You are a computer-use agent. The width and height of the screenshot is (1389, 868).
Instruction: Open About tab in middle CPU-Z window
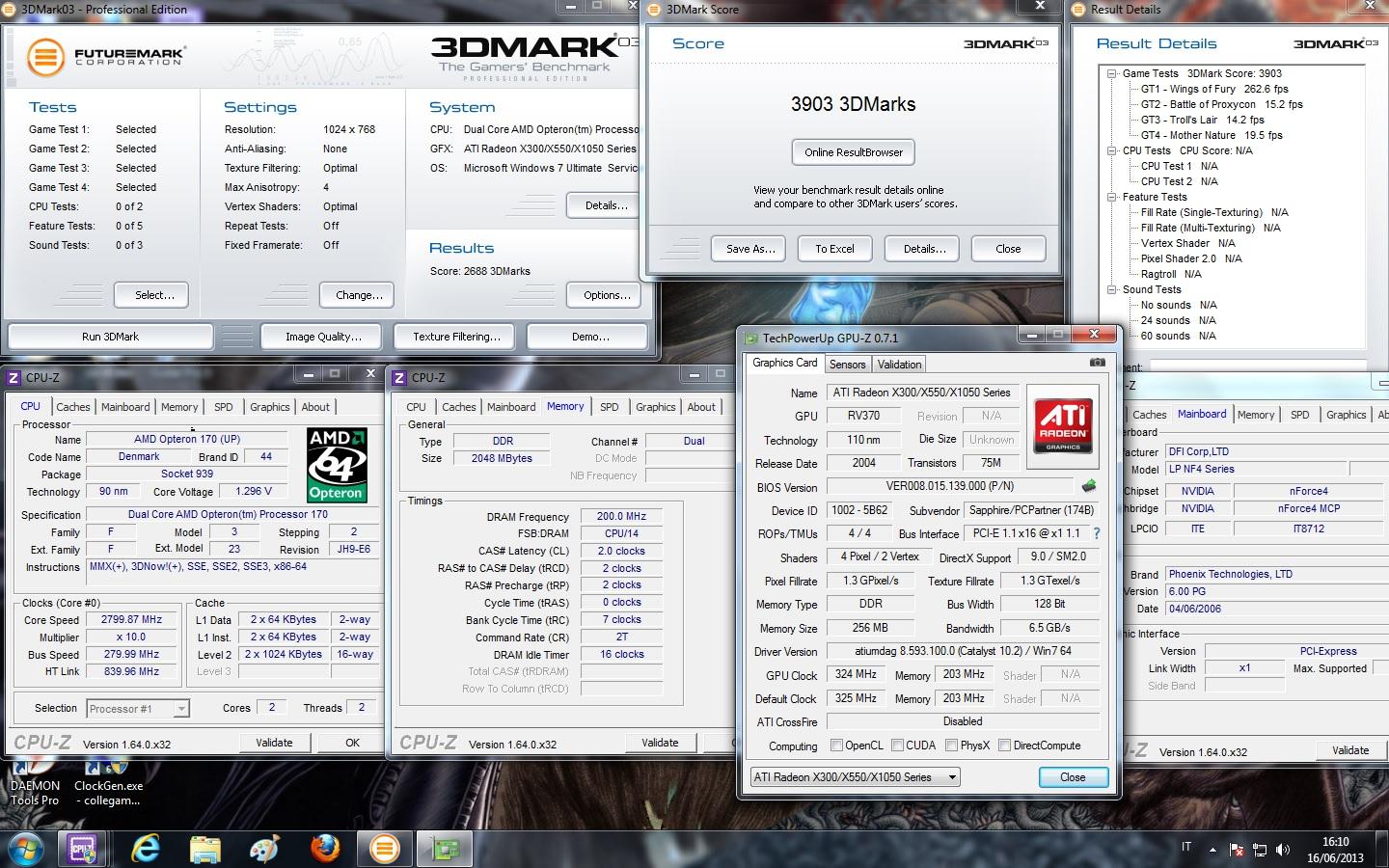[x=701, y=407]
